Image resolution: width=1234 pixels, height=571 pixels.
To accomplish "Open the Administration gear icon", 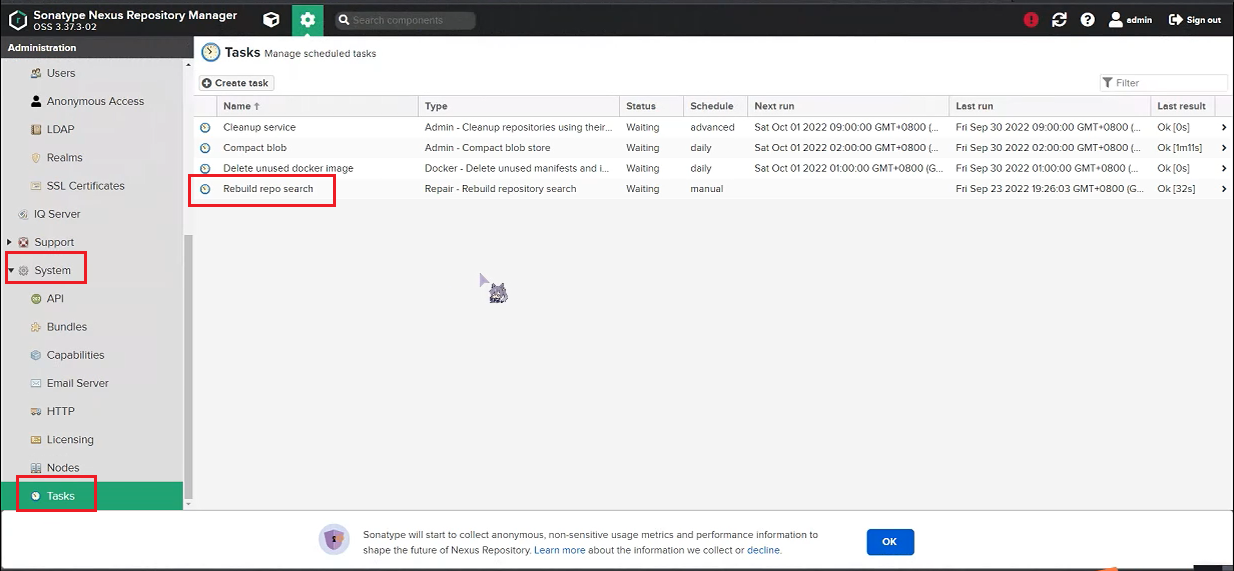I will pos(307,20).
